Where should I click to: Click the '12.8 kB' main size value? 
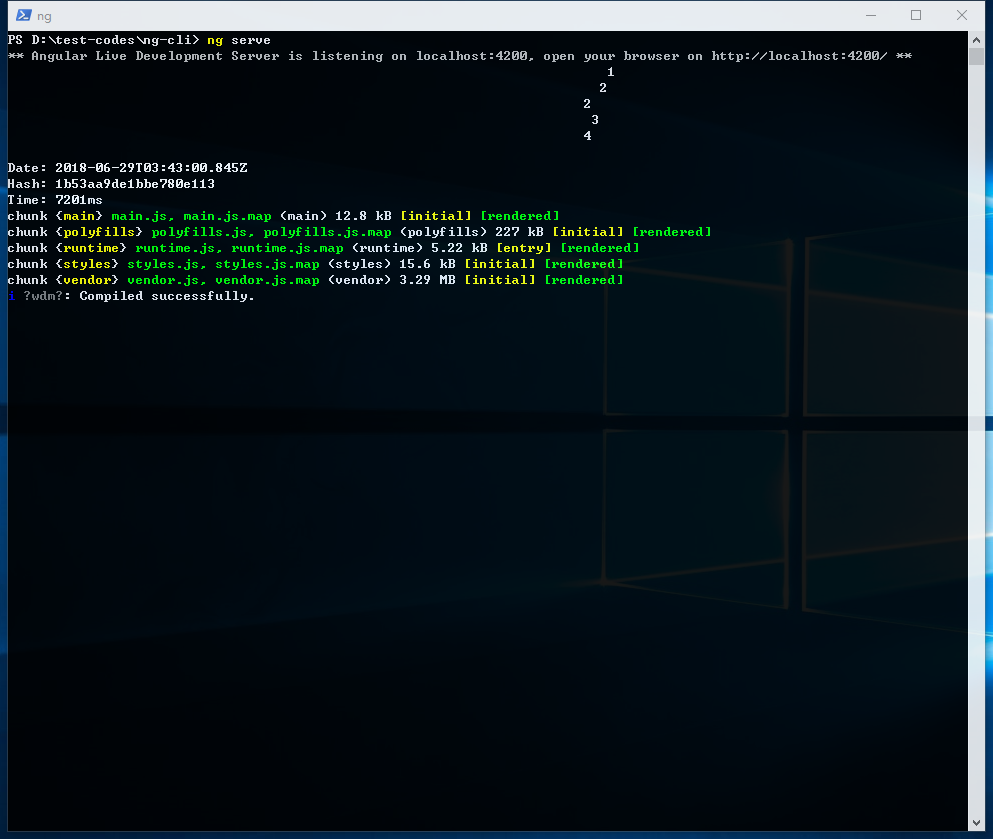[x=363, y=216]
